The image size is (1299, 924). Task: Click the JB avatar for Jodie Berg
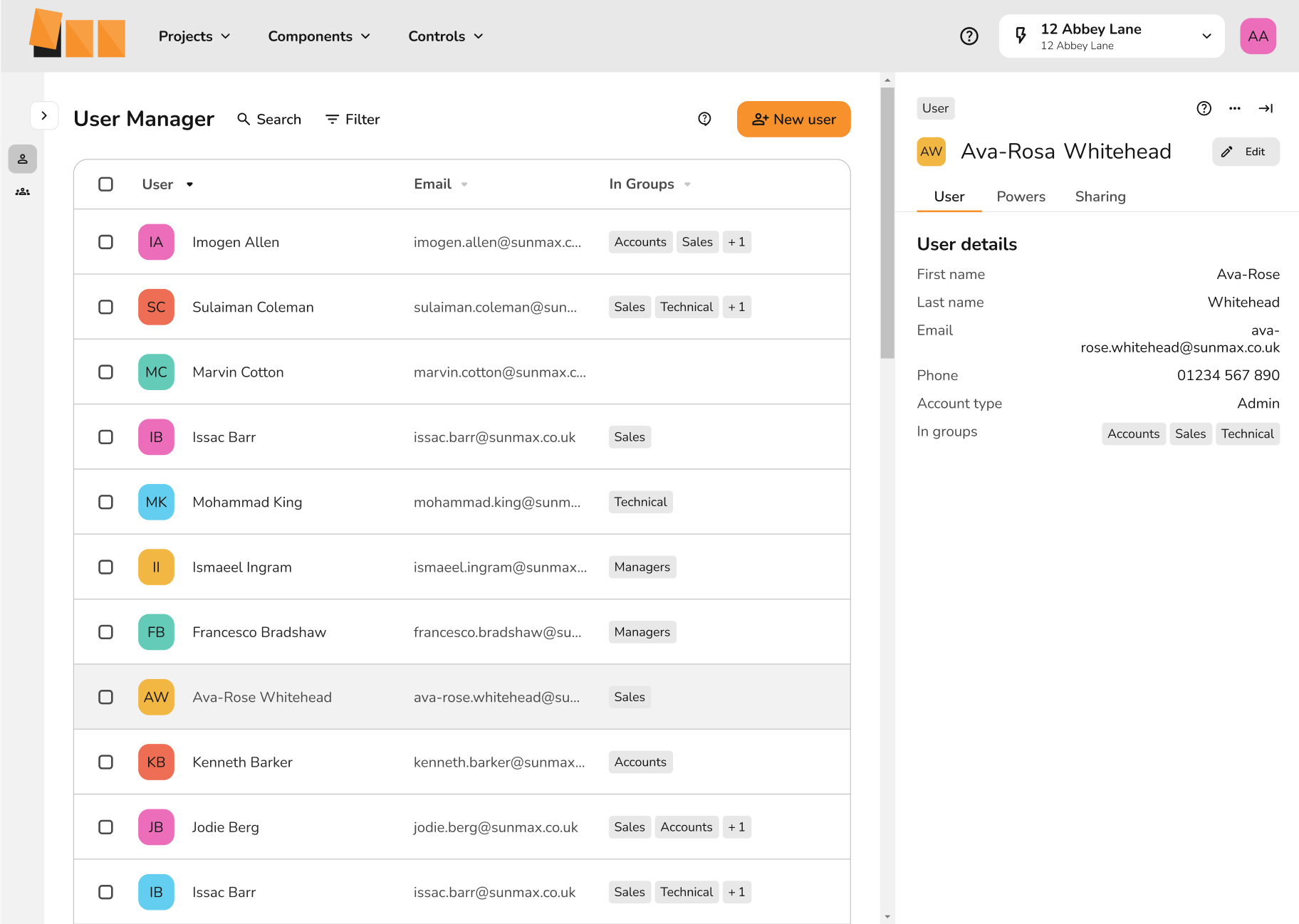click(156, 827)
